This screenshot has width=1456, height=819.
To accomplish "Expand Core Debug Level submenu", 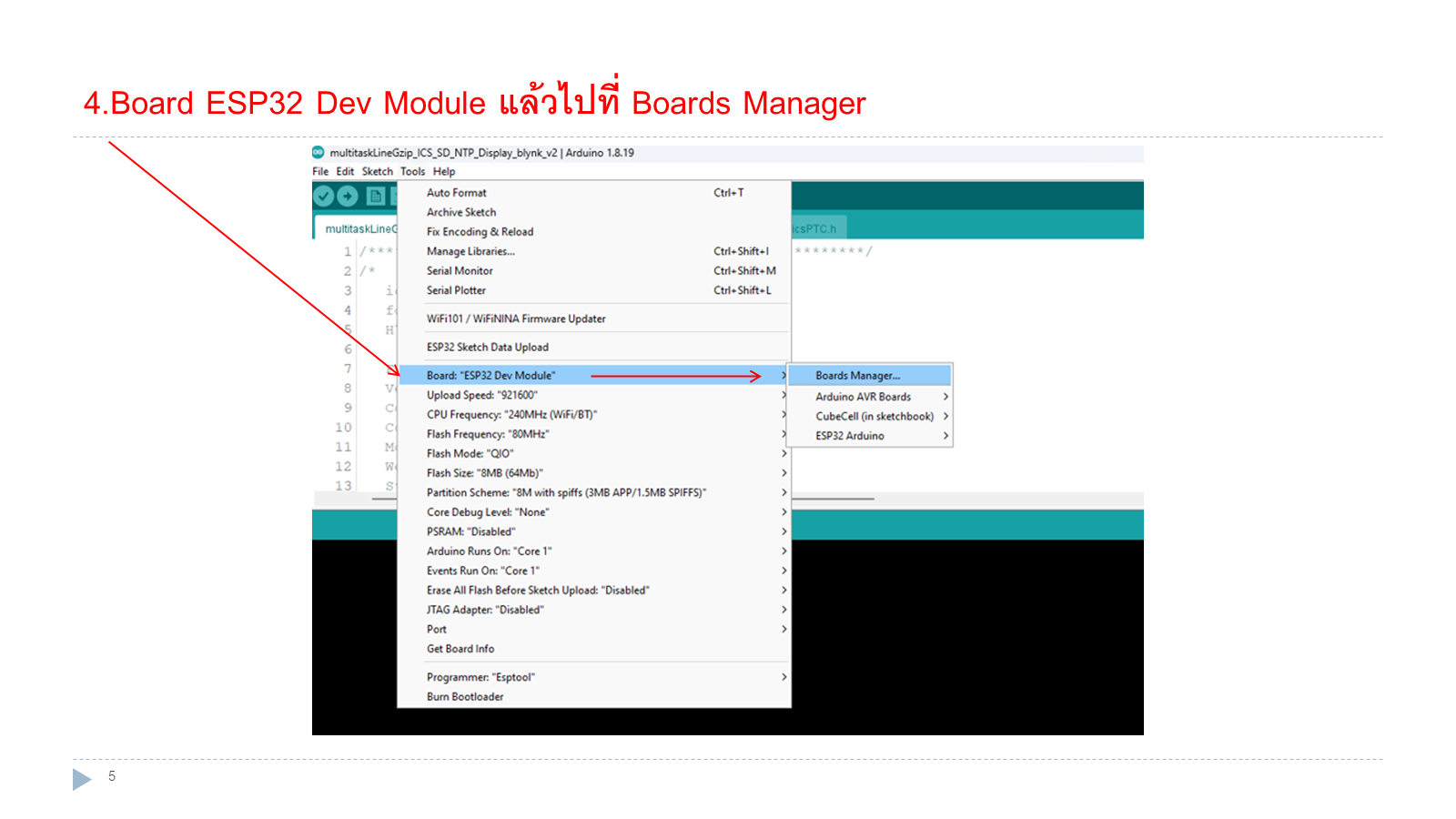I will (x=594, y=512).
